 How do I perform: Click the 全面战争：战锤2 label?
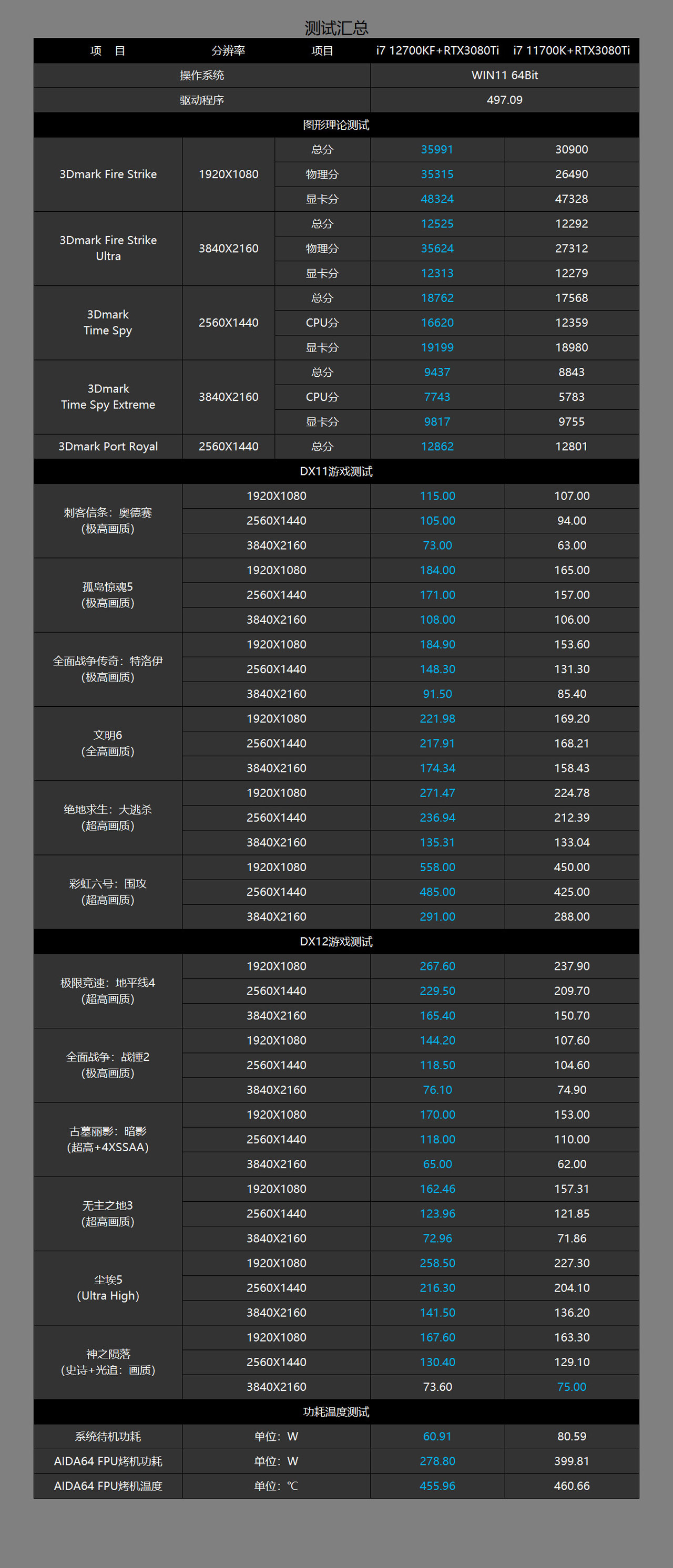108,1065
